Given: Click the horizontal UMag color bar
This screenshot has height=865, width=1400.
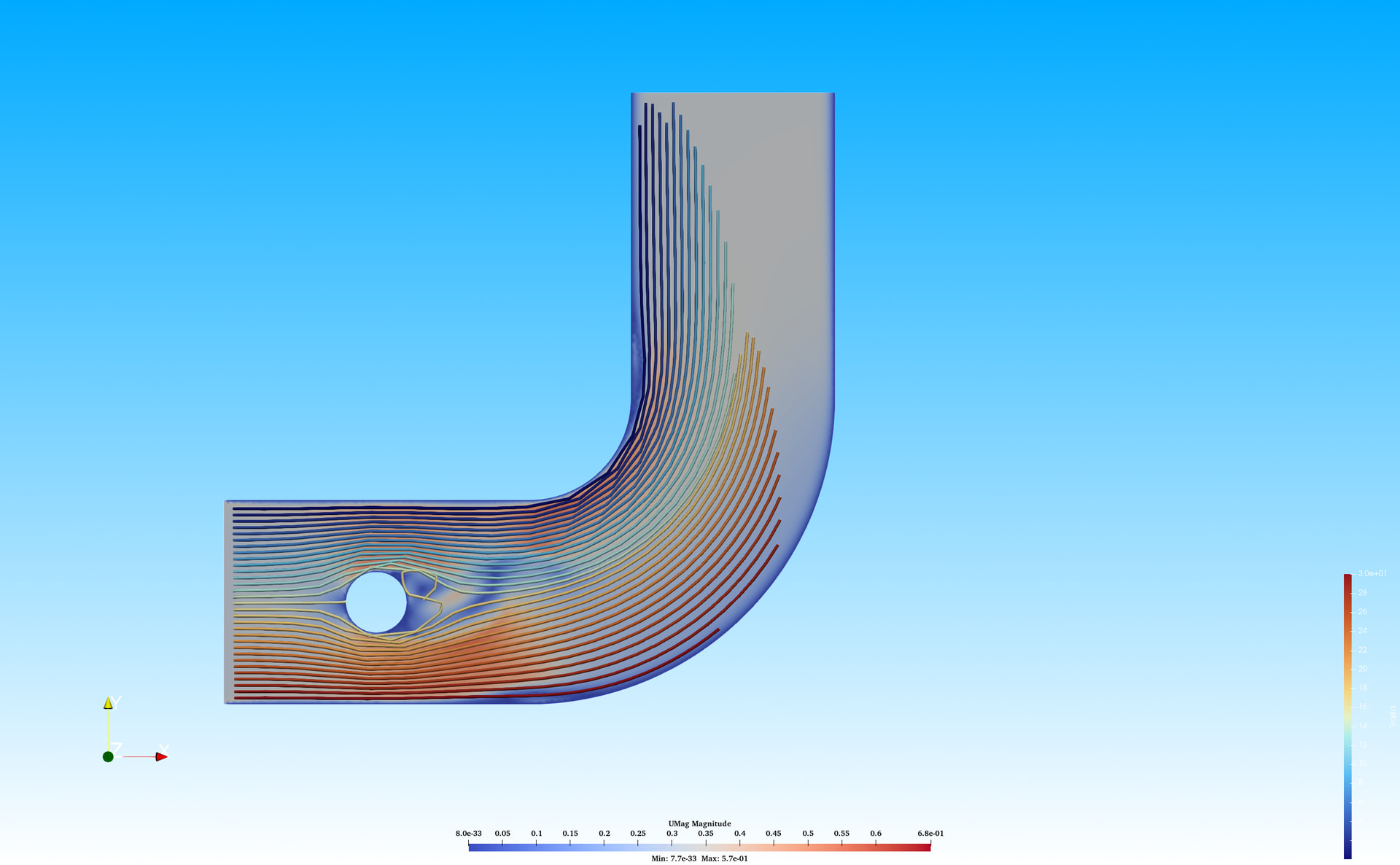Looking at the screenshot, I should coord(699,847).
